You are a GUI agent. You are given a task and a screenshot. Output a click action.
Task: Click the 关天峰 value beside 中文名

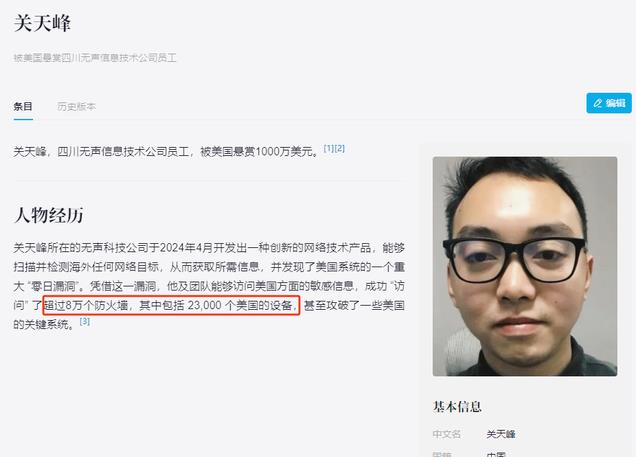501,434
